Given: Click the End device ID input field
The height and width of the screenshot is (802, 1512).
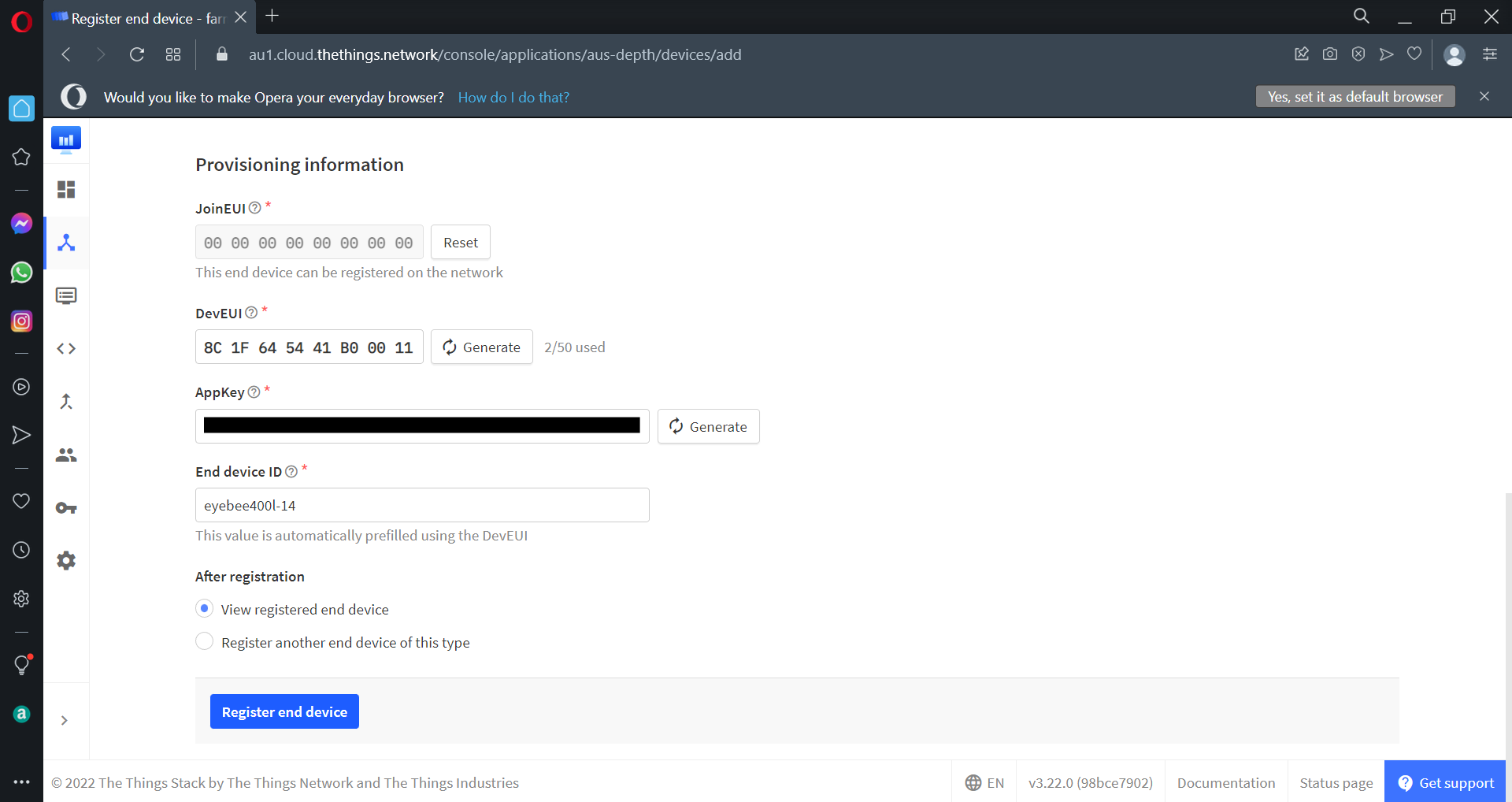Looking at the screenshot, I should (422, 505).
